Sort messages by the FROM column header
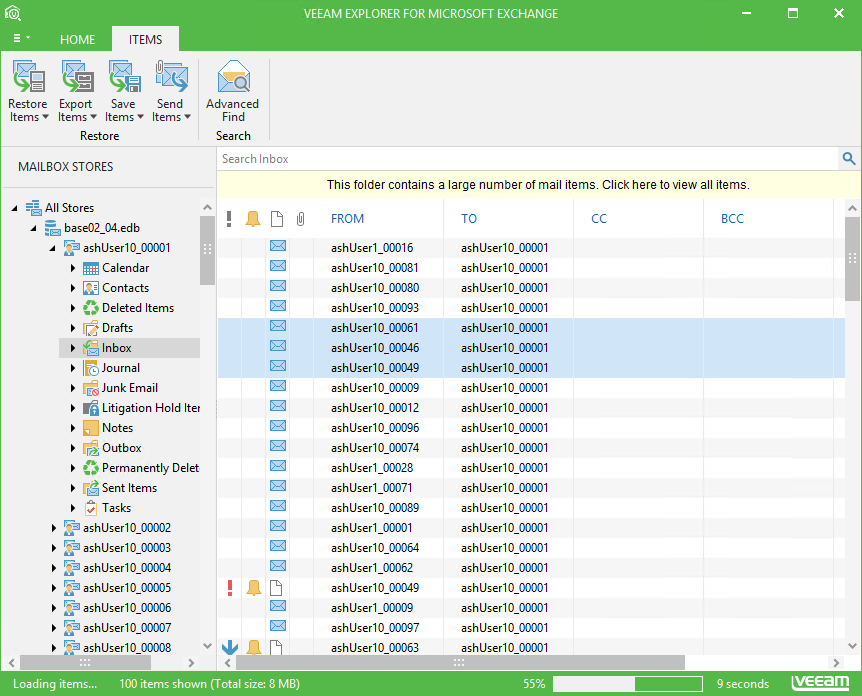 click(x=348, y=219)
